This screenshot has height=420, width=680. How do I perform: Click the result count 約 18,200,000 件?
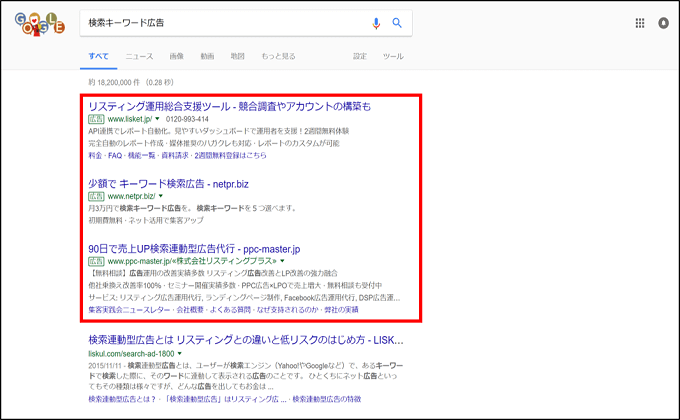[114, 82]
